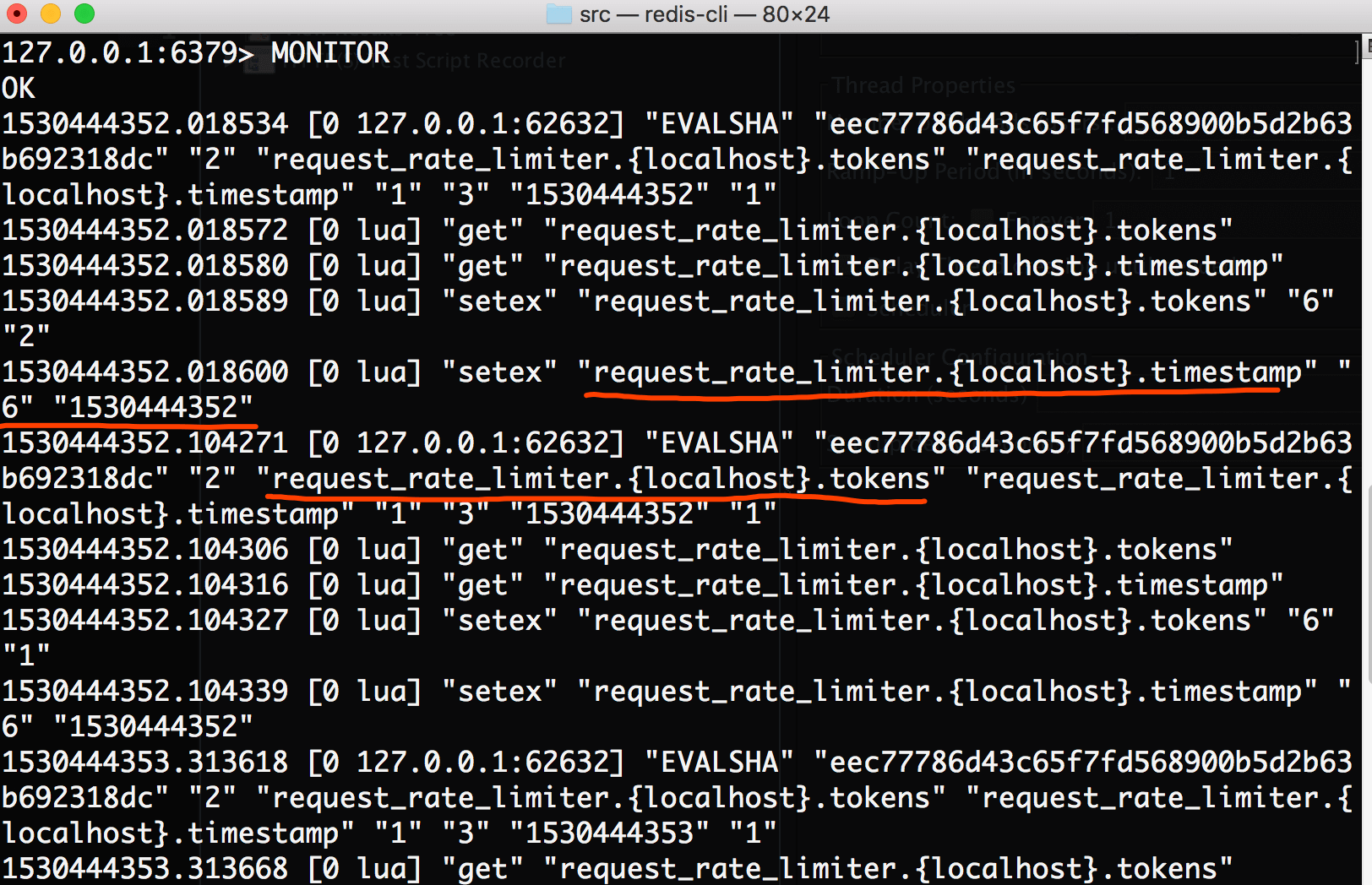Image resolution: width=1372 pixels, height=885 pixels.
Task: Click timestamp 1530444352.018600
Action: pyautogui.click(x=145, y=372)
